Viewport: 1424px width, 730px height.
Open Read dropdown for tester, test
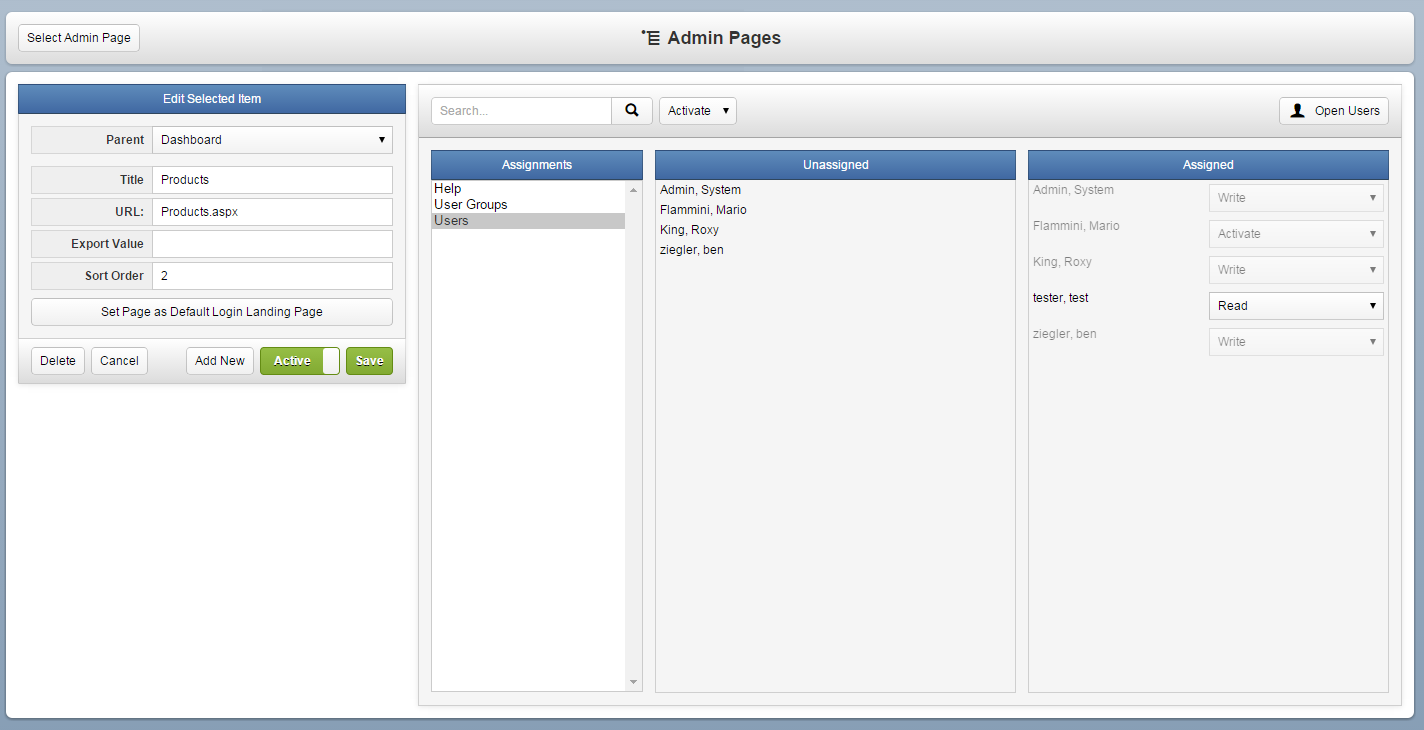(1296, 306)
